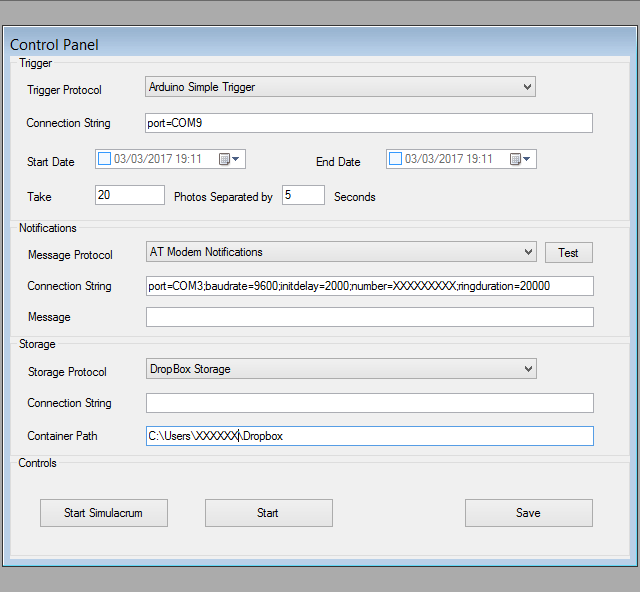Click the Message label
Image resolution: width=640 pixels, height=592 pixels.
click(49, 317)
